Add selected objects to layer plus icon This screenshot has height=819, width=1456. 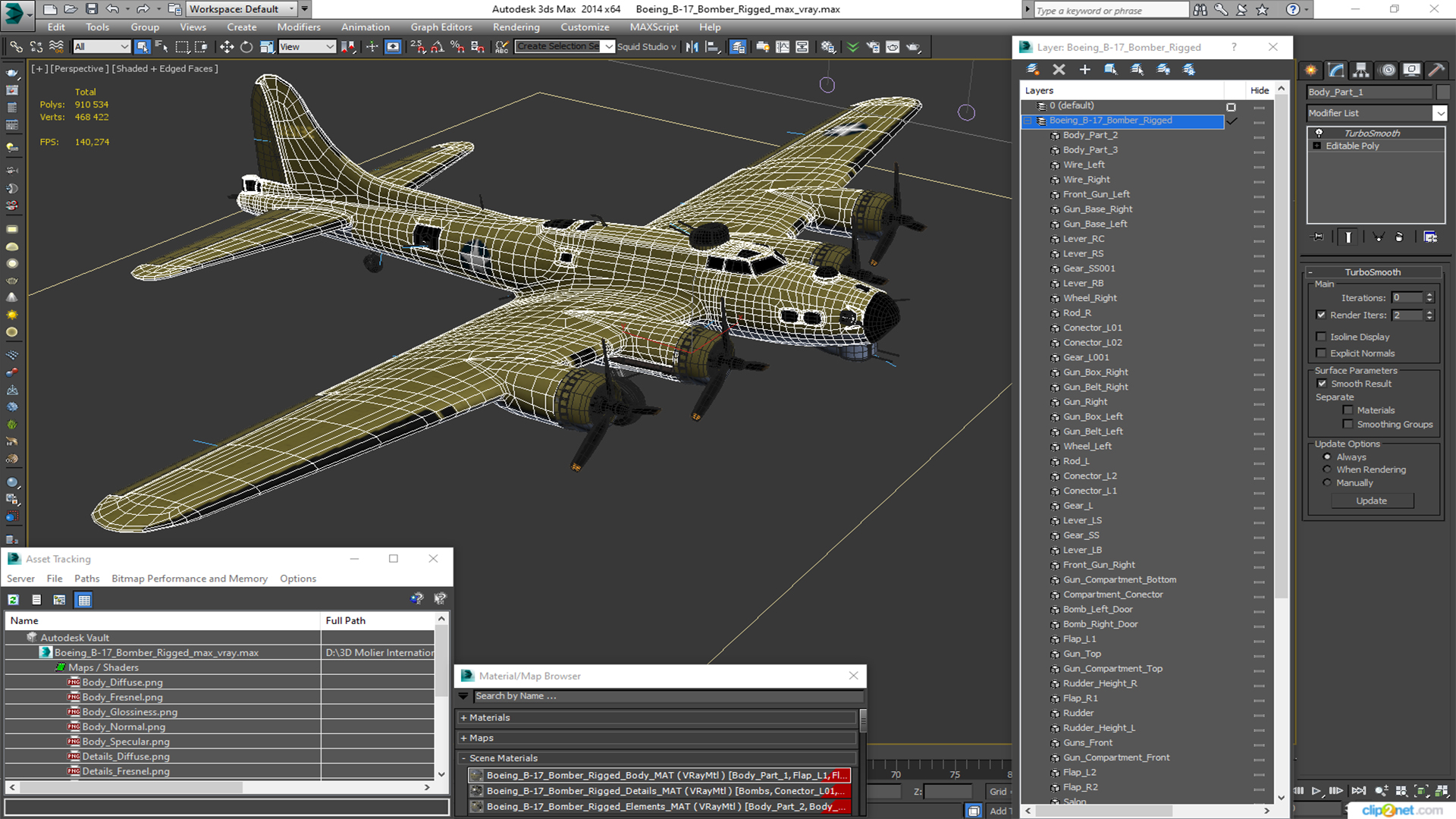(1085, 70)
